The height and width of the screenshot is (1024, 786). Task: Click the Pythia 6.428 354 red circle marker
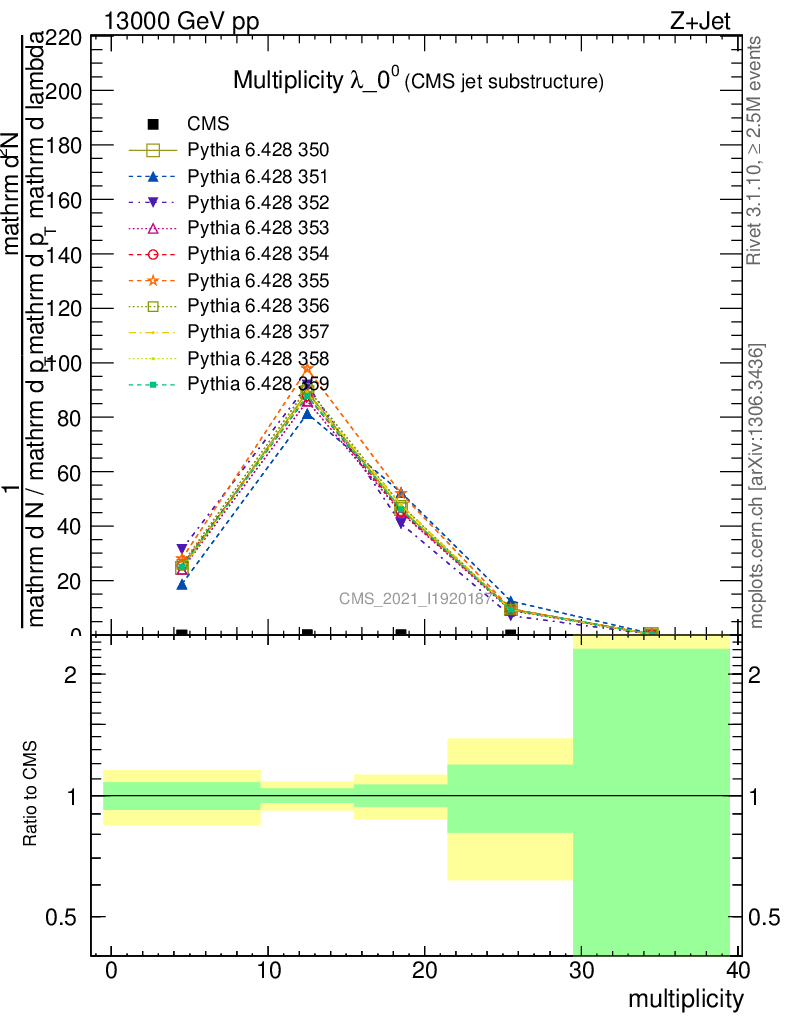[153, 254]
